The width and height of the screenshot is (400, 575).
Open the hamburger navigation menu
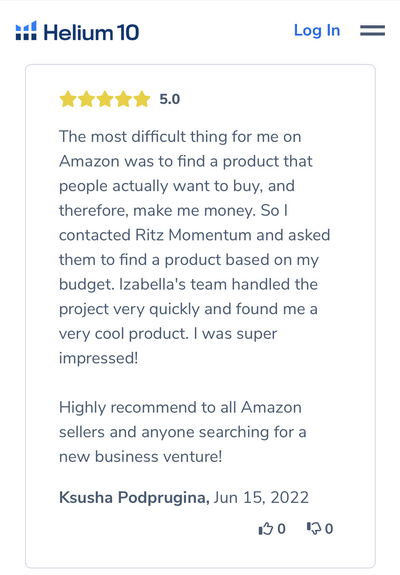(373, 30)
